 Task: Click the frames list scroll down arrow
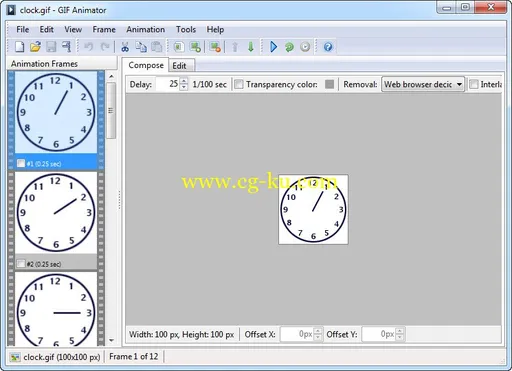111,340
